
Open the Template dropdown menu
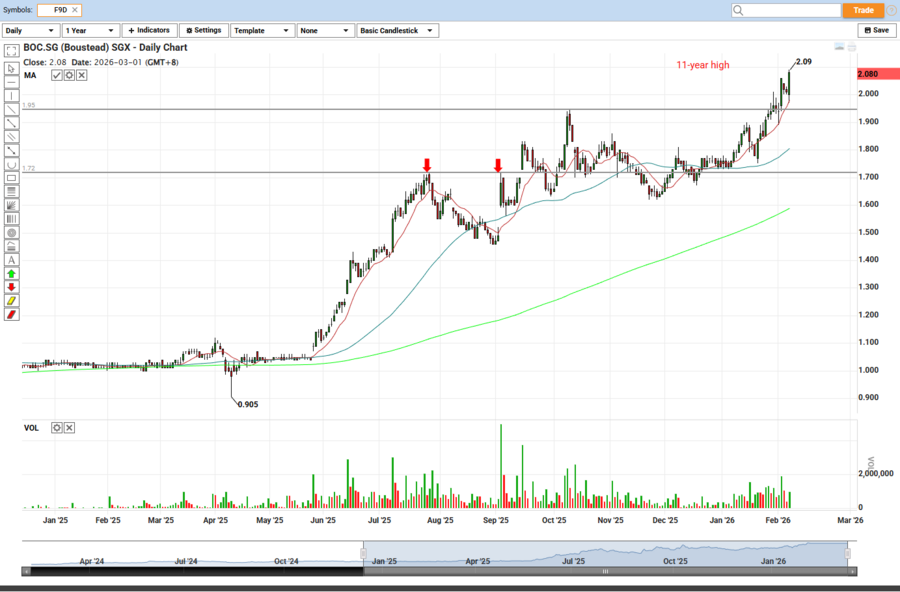pyautogui.click(x=262, y=31)
